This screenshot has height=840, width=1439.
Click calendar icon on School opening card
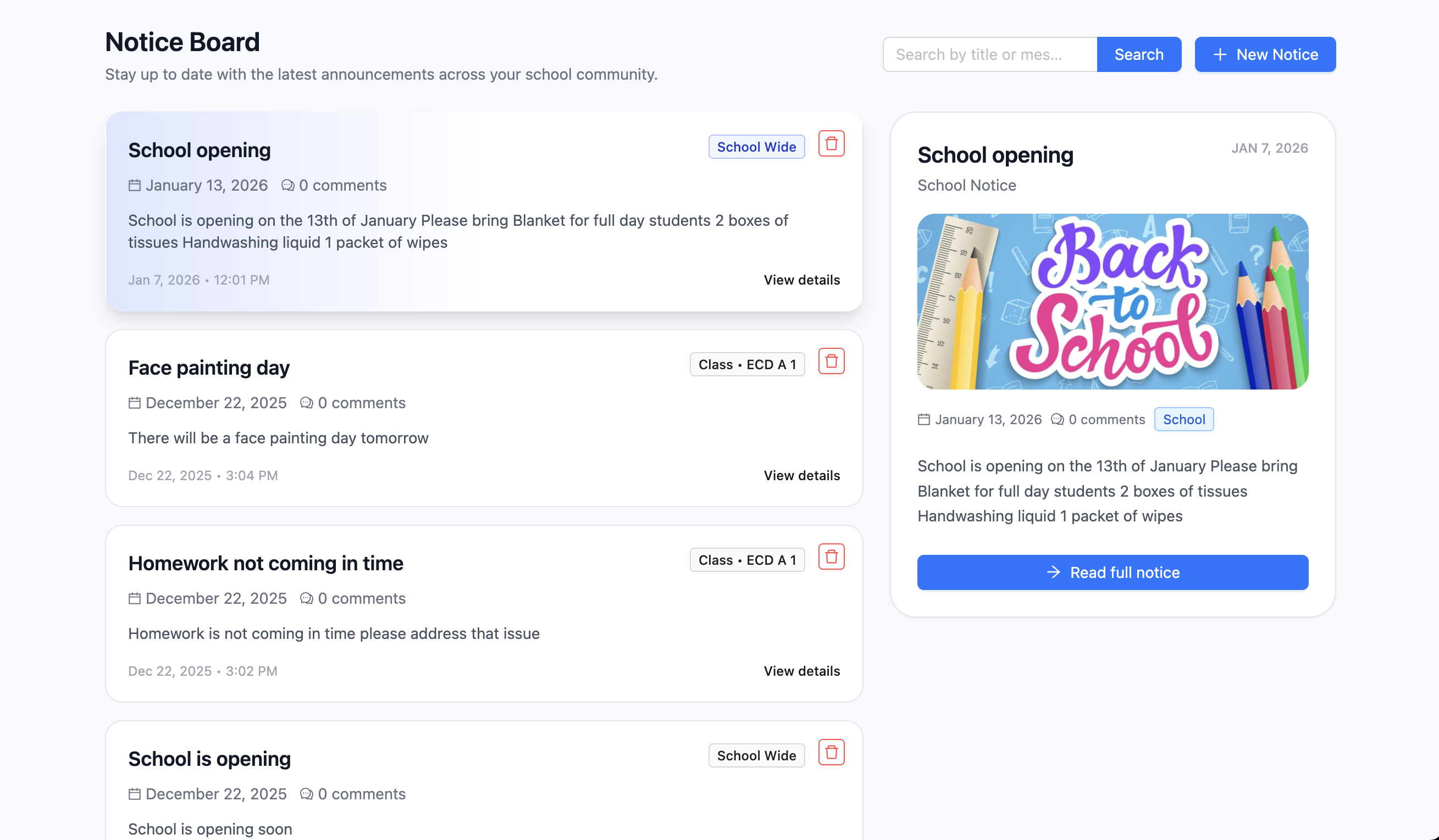[134, 186]
